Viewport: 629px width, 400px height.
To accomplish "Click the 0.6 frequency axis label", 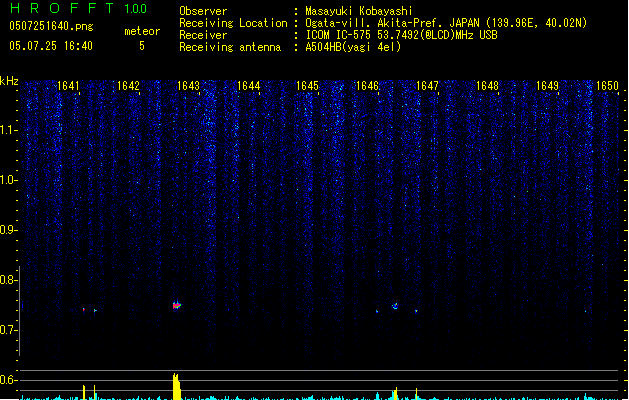I will 8,380.
